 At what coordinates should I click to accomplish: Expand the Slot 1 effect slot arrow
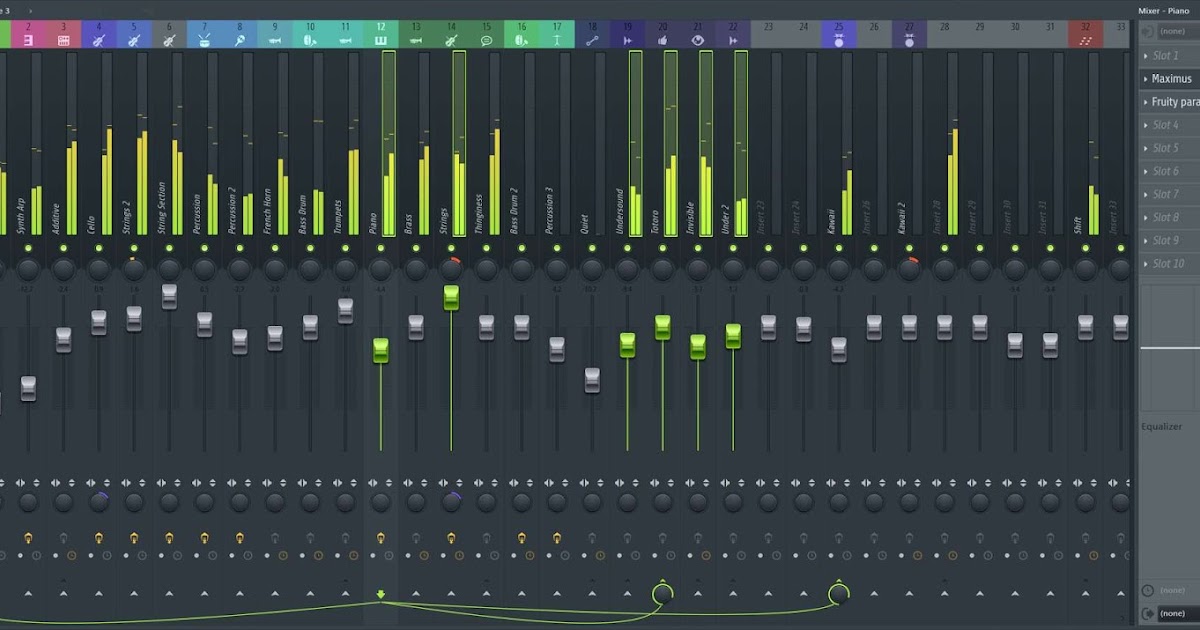[x=1148, y=55]
